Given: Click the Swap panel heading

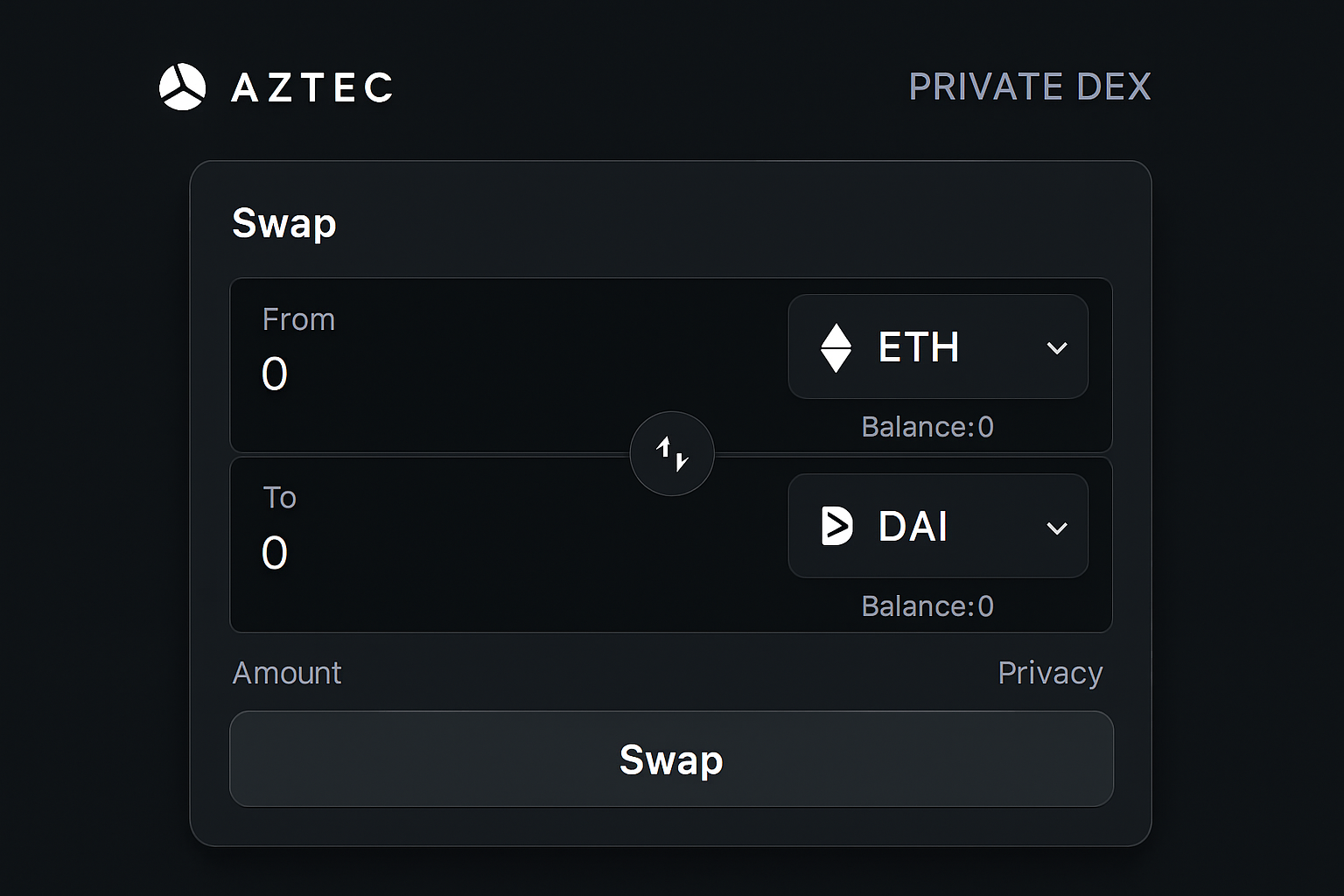Looking at the screenshot, I should tap(283, 223).
